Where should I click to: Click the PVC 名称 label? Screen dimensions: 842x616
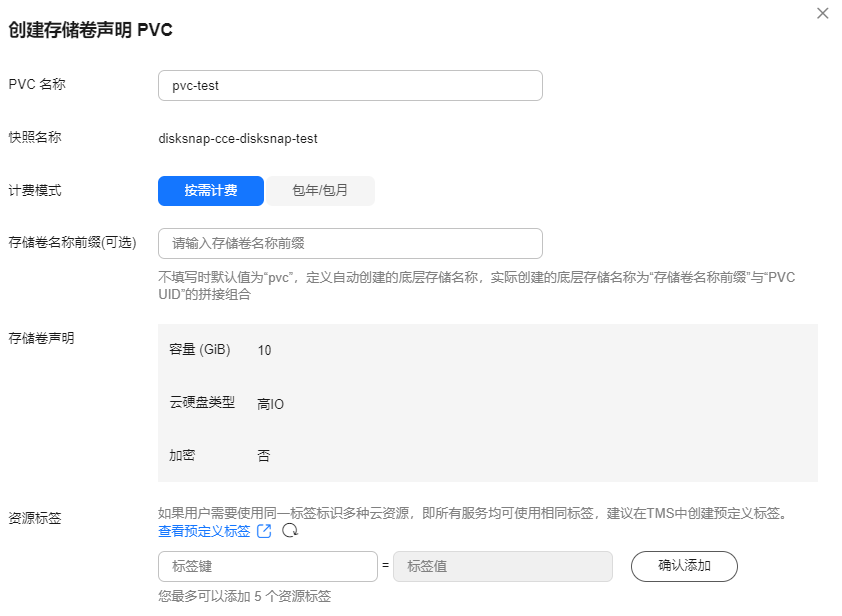tap(37, 84)
